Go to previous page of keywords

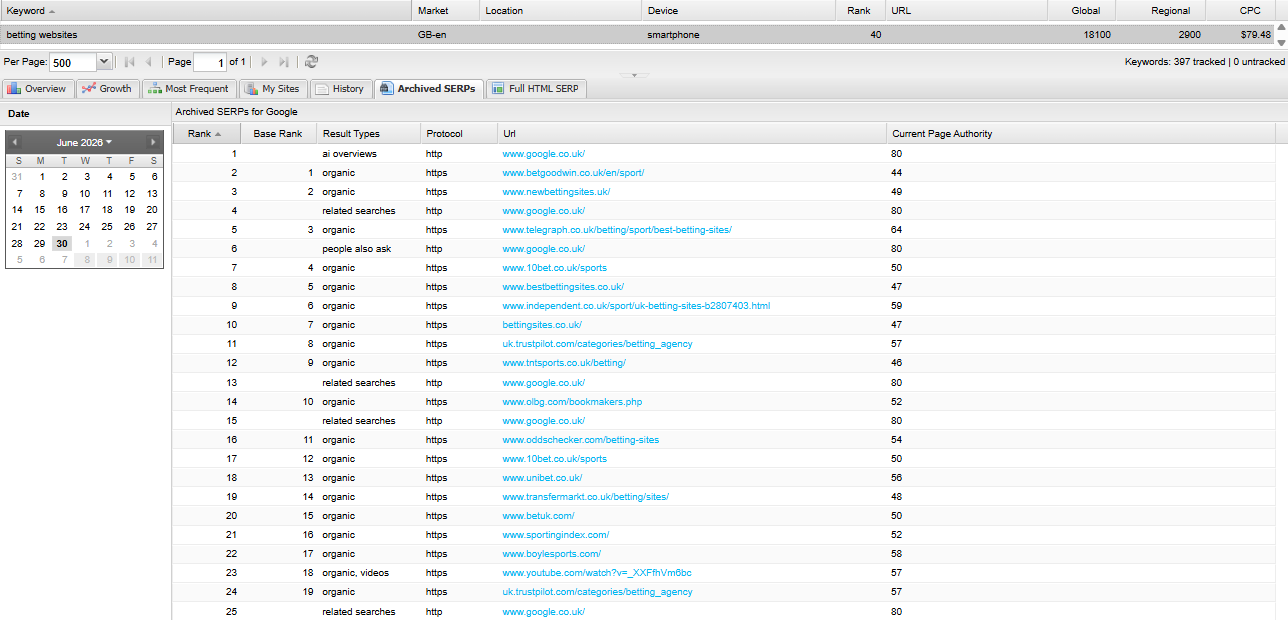[148, 62]
